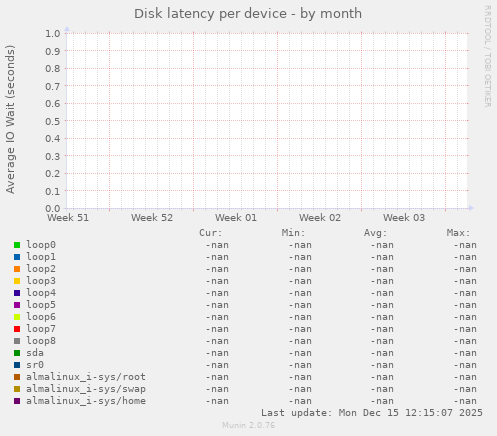The image size is (497, 436).
Task: Click the sda Max -nan value
Action: [465, 353]
